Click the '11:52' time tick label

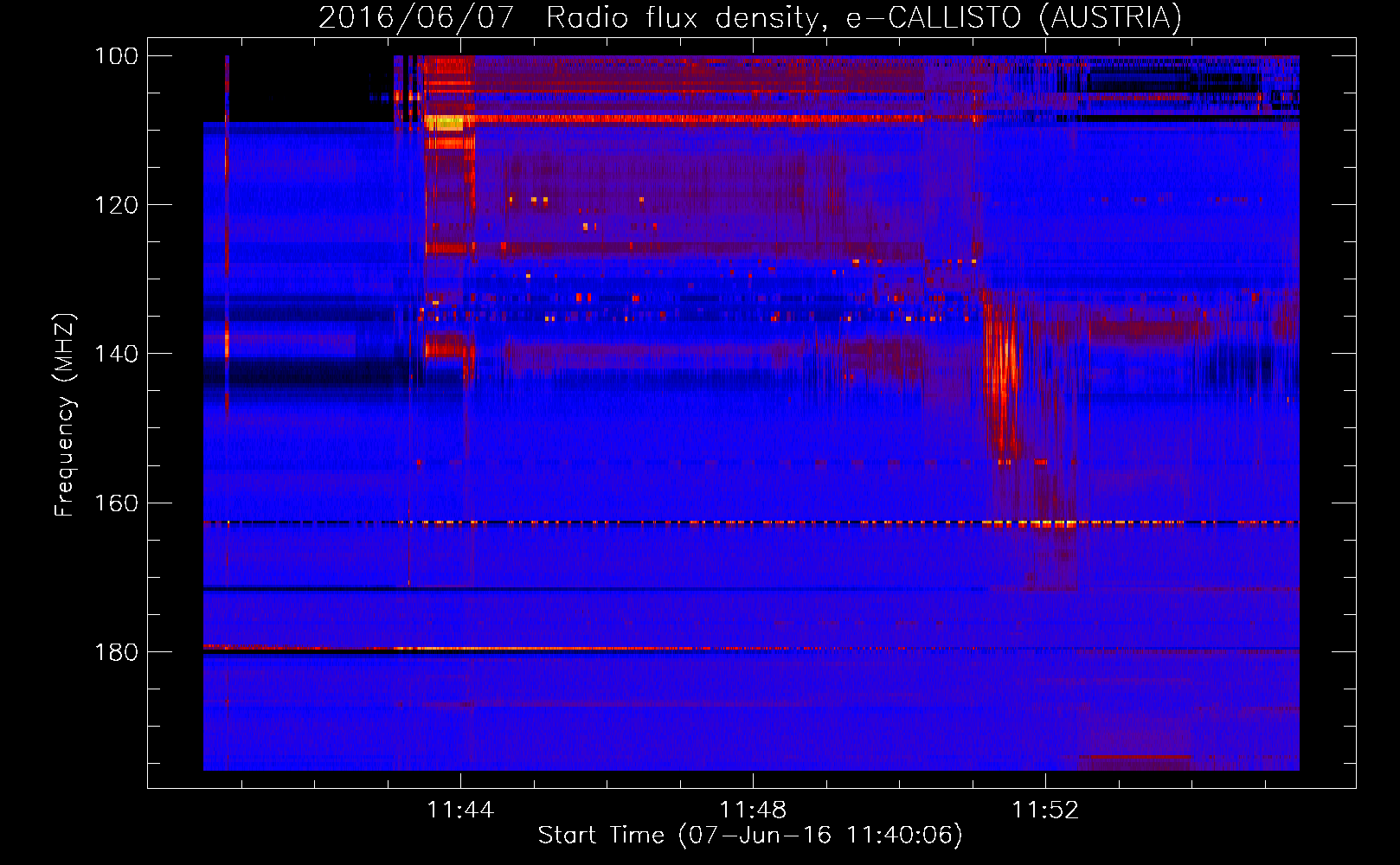[1045, 810]
